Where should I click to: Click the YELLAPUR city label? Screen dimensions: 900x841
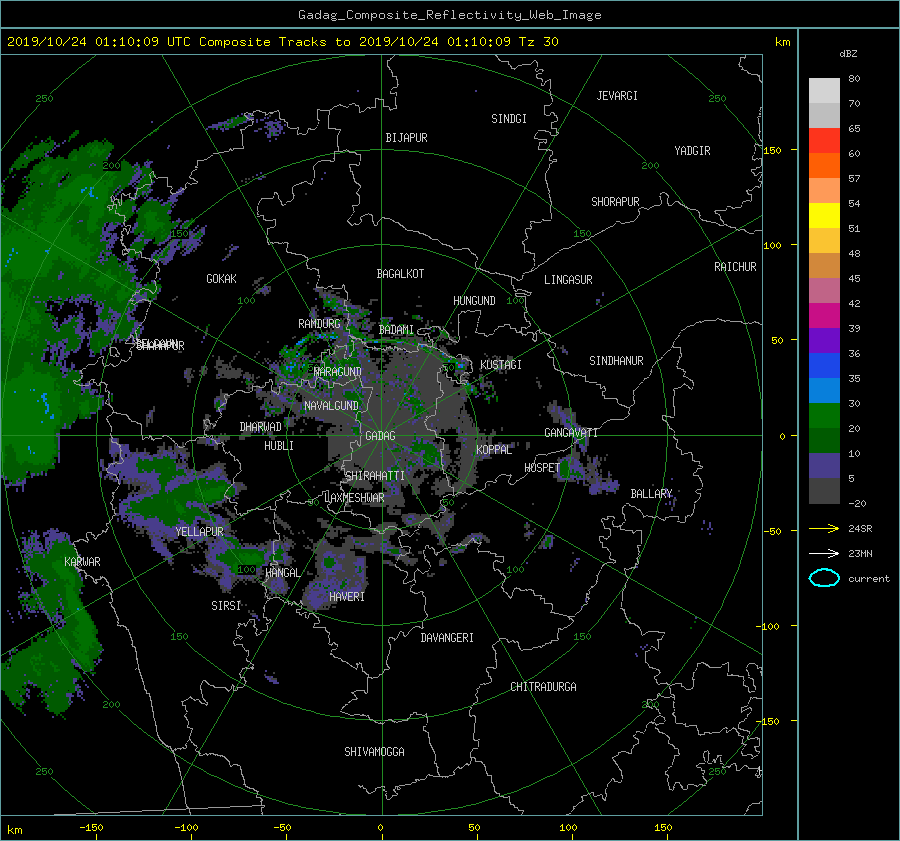(199, 532)
